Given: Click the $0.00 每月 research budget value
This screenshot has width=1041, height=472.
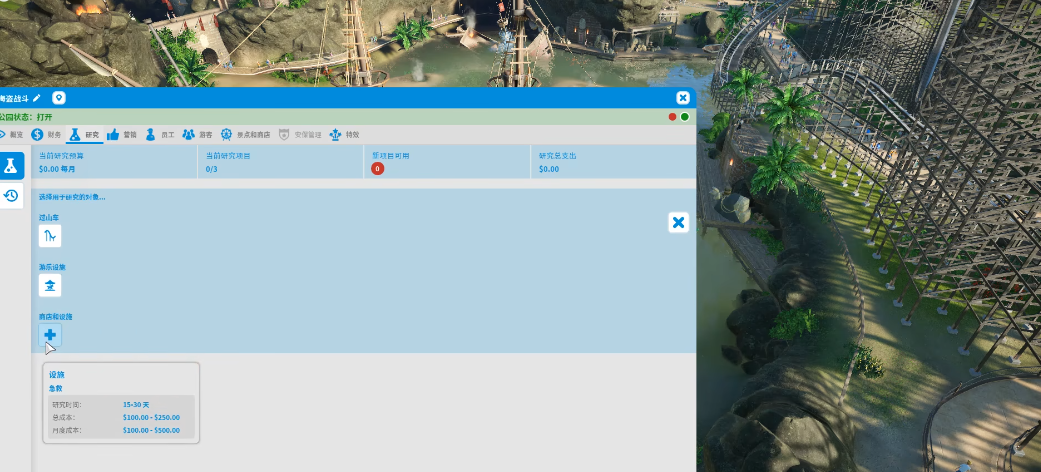Looking at the screenshot, I should [x=57, y=169].
